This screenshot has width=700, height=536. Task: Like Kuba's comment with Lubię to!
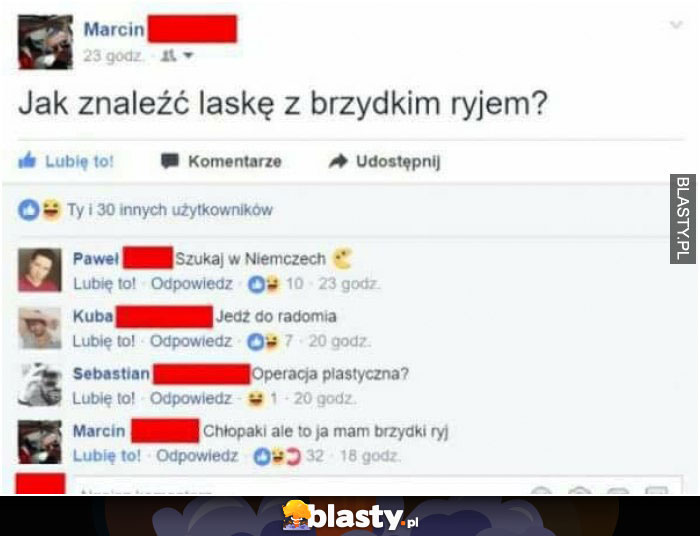pyautogui.click(x=104, y=341)
